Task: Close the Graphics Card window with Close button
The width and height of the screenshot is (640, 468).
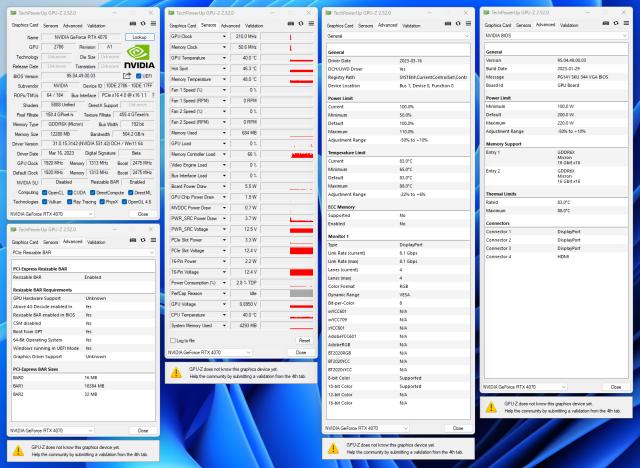Action: pyautogui.click(x=143, y=214)
